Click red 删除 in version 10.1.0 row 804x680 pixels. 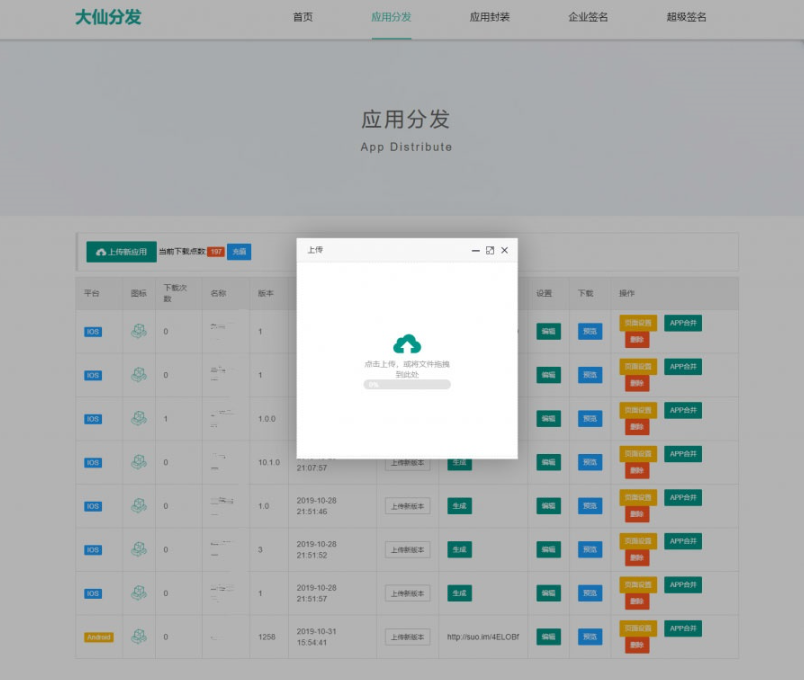pos(637,471)
